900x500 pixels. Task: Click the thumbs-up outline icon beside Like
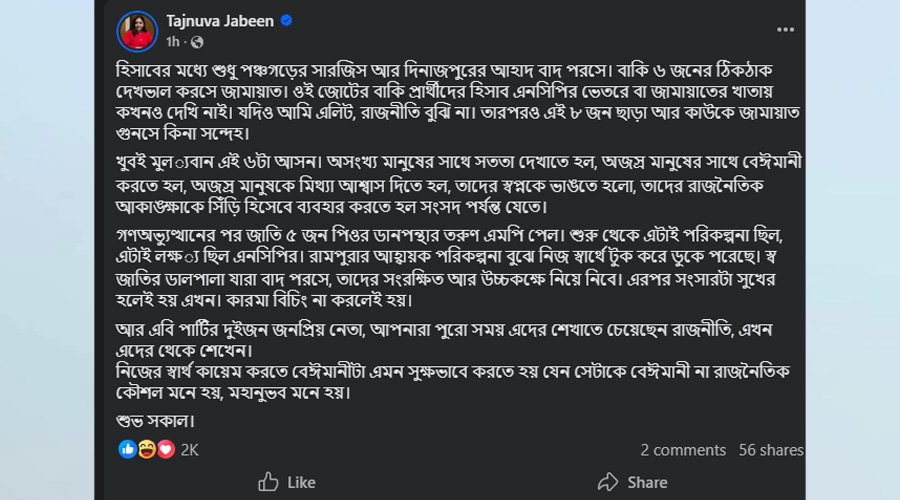(268, 482)
